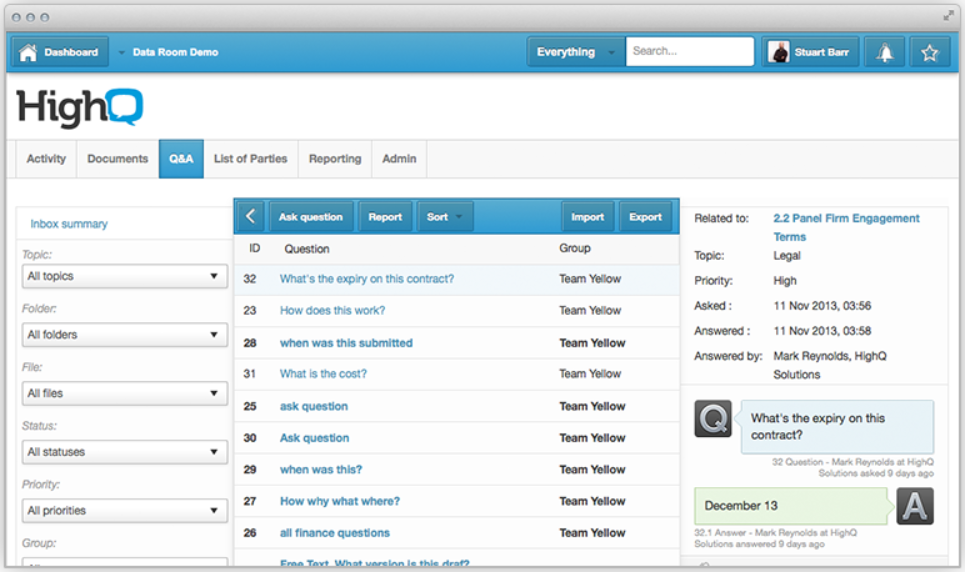
Task: Click the HighQ logo
Action: coord(80,107)
